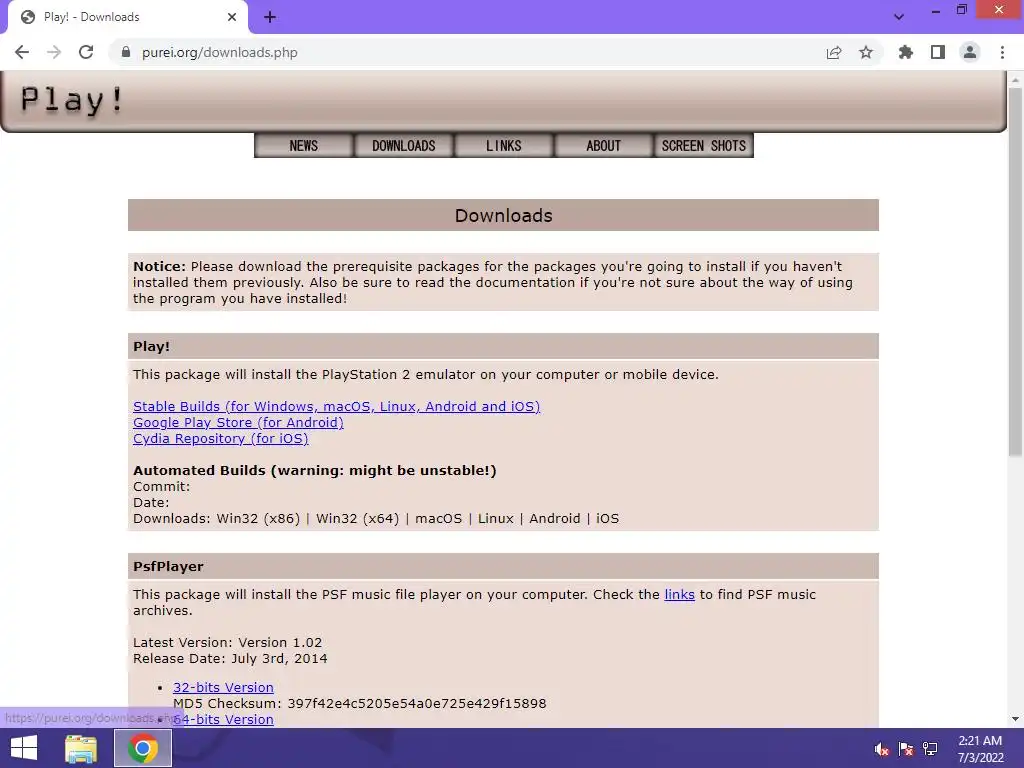Open the Chrome profile avatar

point(970,52)
